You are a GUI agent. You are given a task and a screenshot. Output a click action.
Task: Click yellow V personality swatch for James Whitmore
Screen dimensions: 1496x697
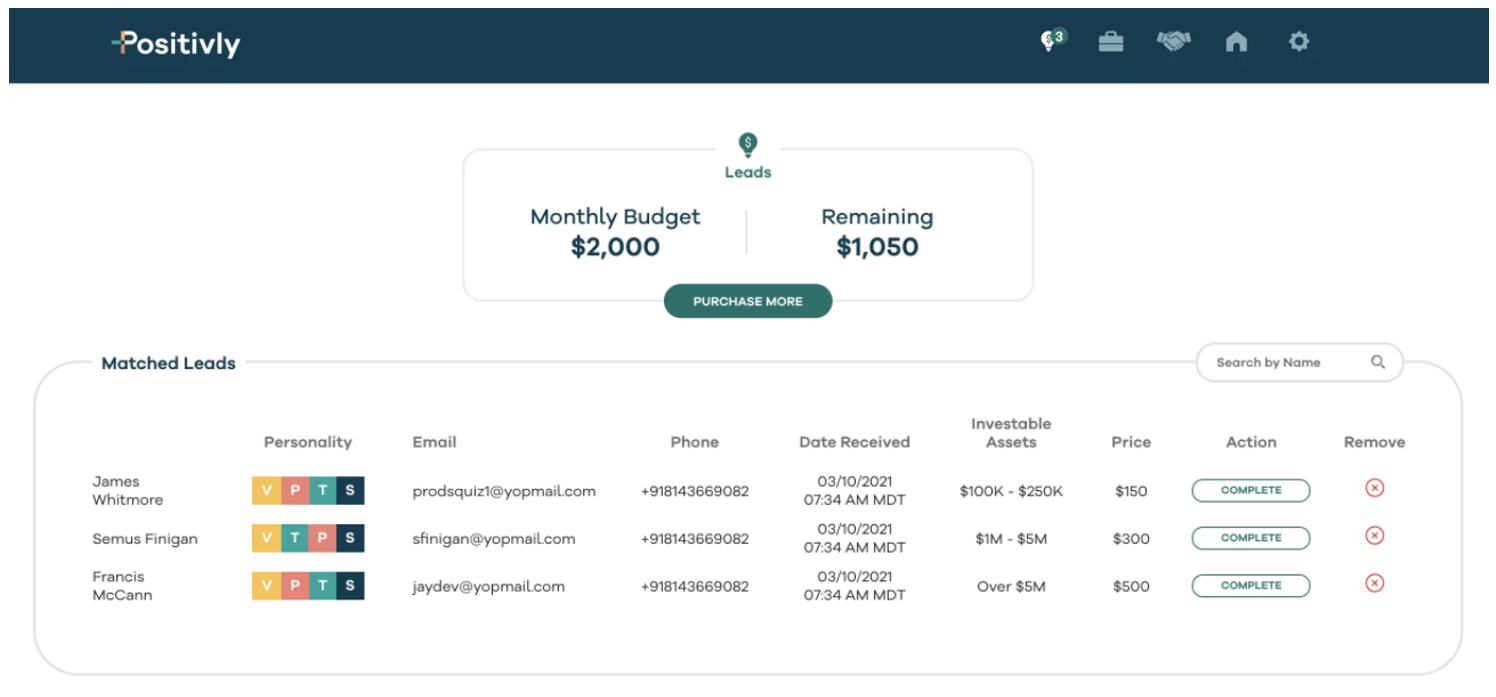pyautogui.click(x=266, y=491)
